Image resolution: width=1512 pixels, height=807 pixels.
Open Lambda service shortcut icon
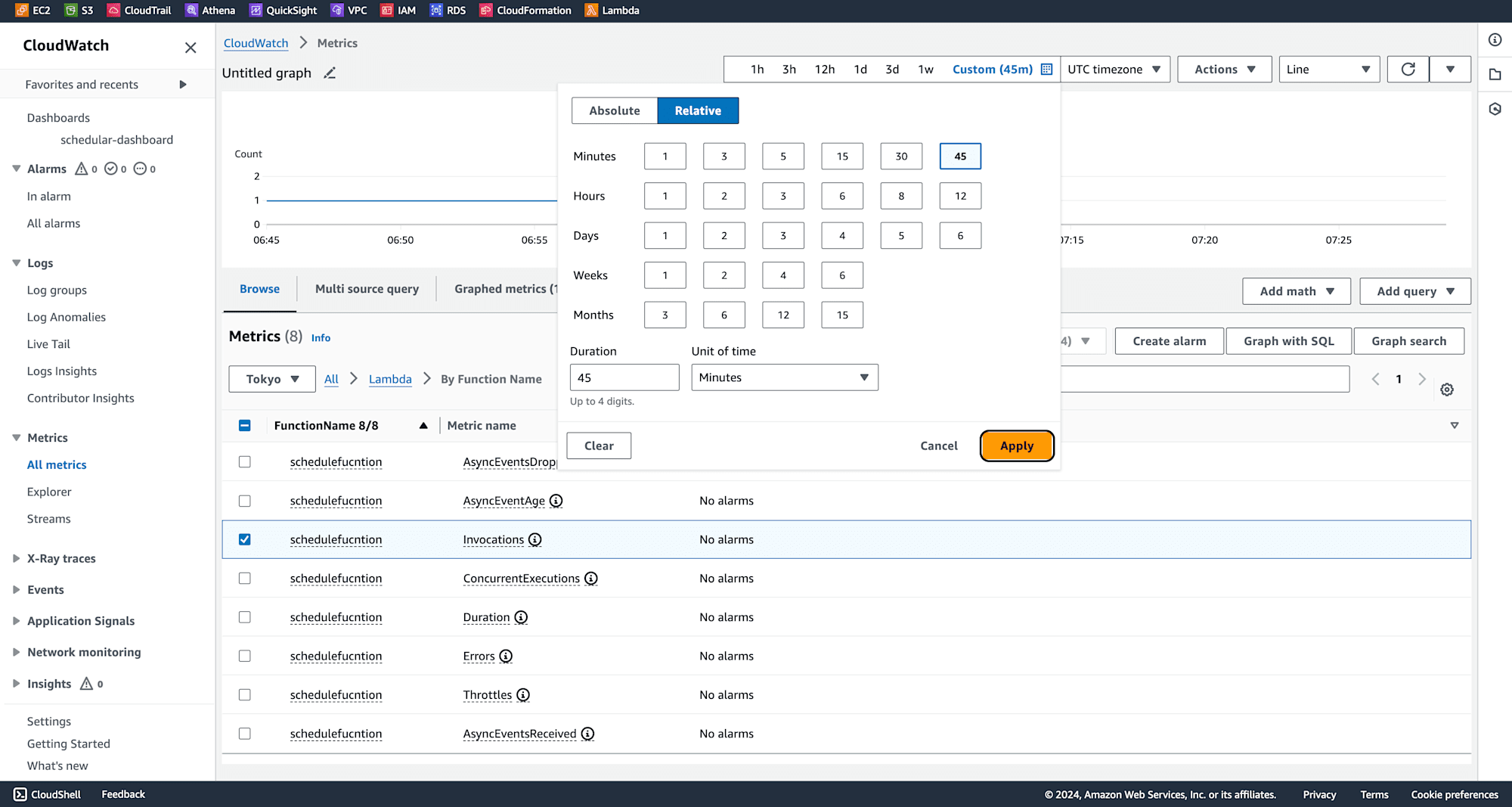(x=591, y=10)
